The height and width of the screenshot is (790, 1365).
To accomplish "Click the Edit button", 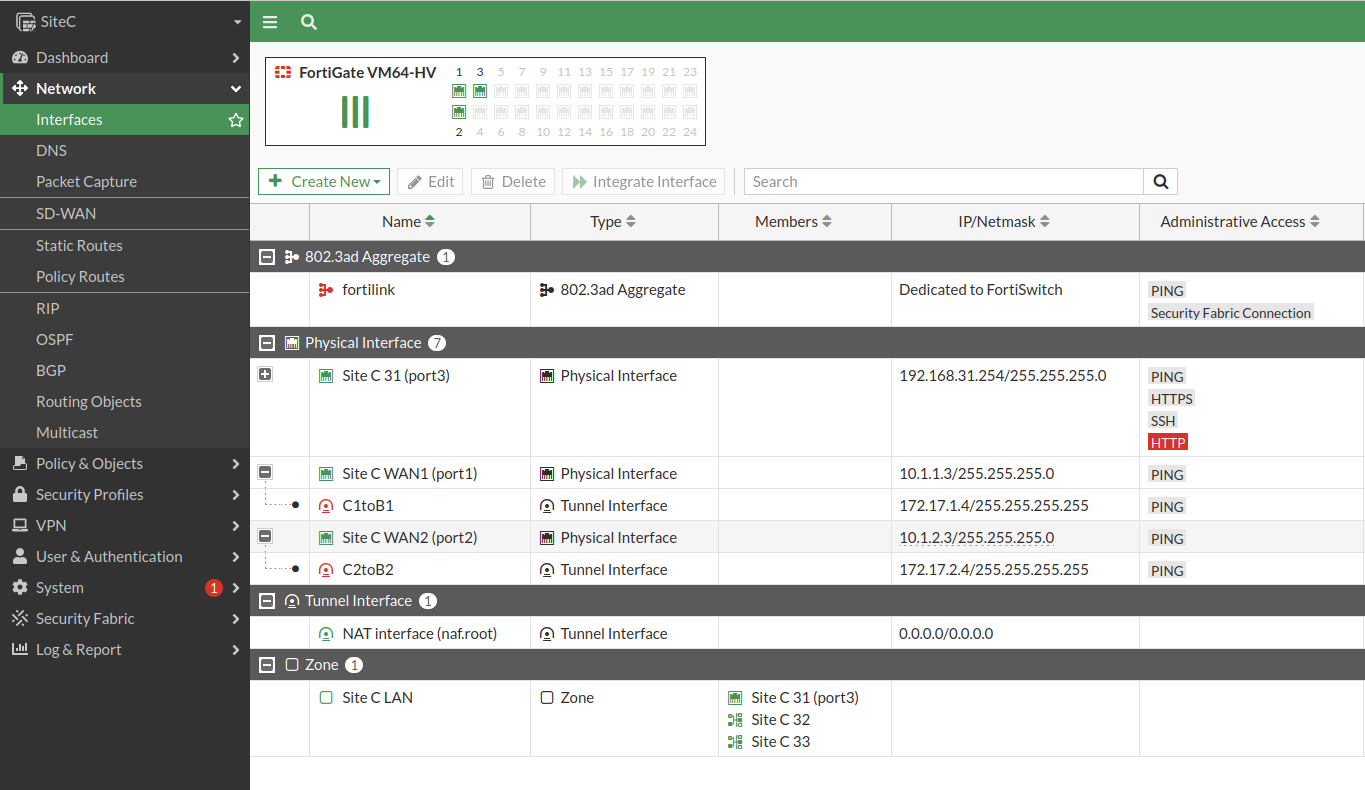I will (431, 182).
